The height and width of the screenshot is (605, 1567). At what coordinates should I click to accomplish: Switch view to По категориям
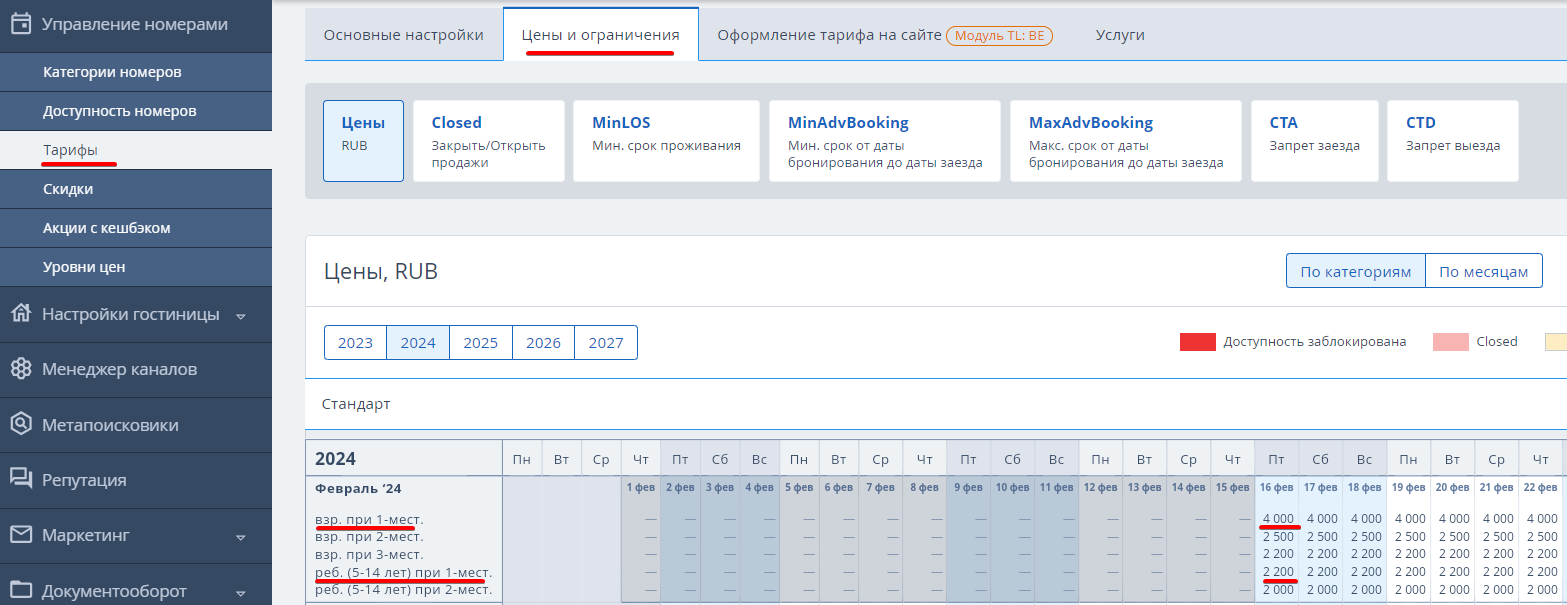click(1355, 271)
